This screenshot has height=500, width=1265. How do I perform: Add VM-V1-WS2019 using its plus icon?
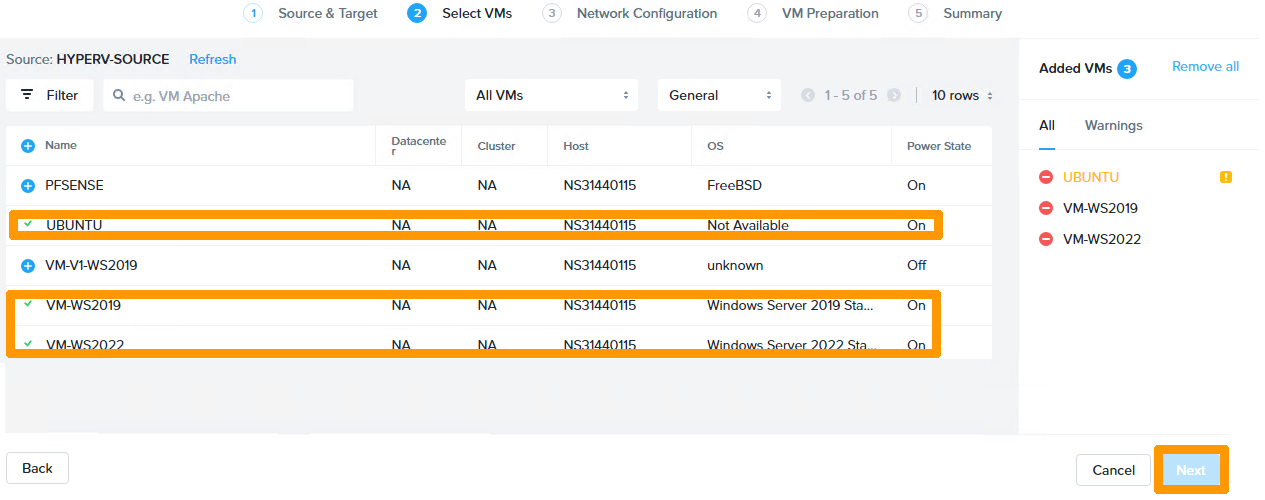click(x=28, y=266)
